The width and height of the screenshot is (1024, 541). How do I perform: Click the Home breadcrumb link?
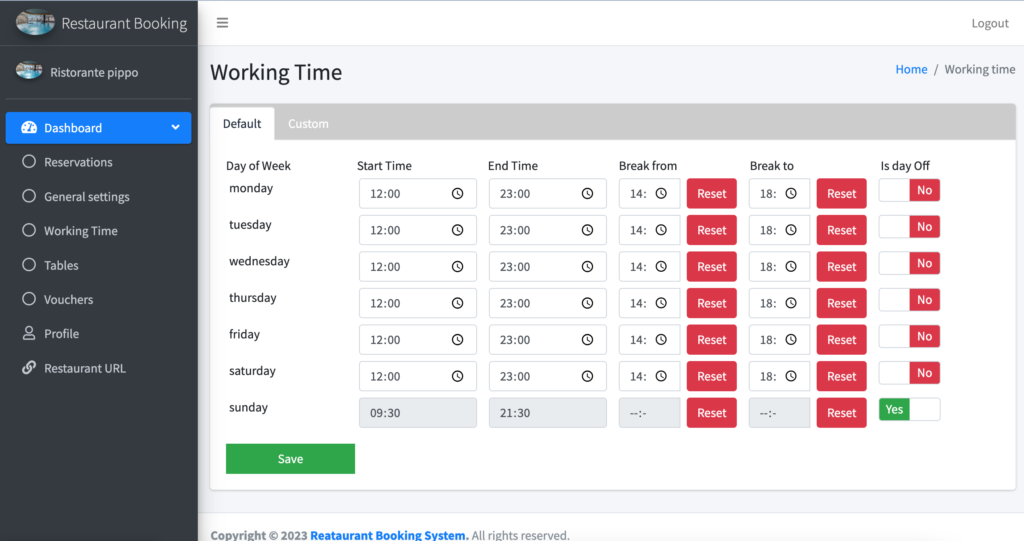click(x=911, y=69)
